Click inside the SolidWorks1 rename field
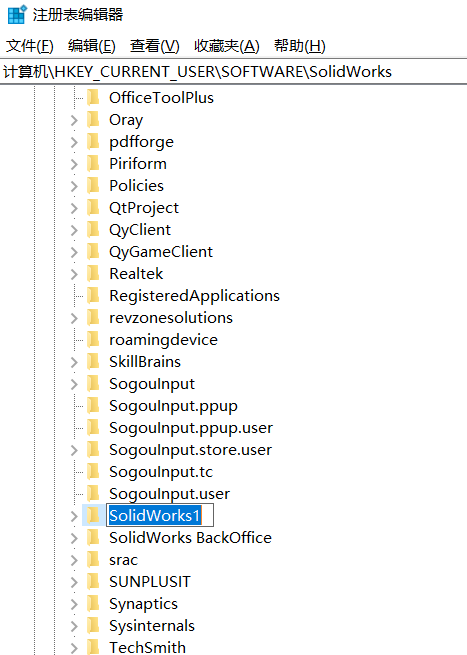The width and height of the screenshot is (467, 655). pos(160,515)
